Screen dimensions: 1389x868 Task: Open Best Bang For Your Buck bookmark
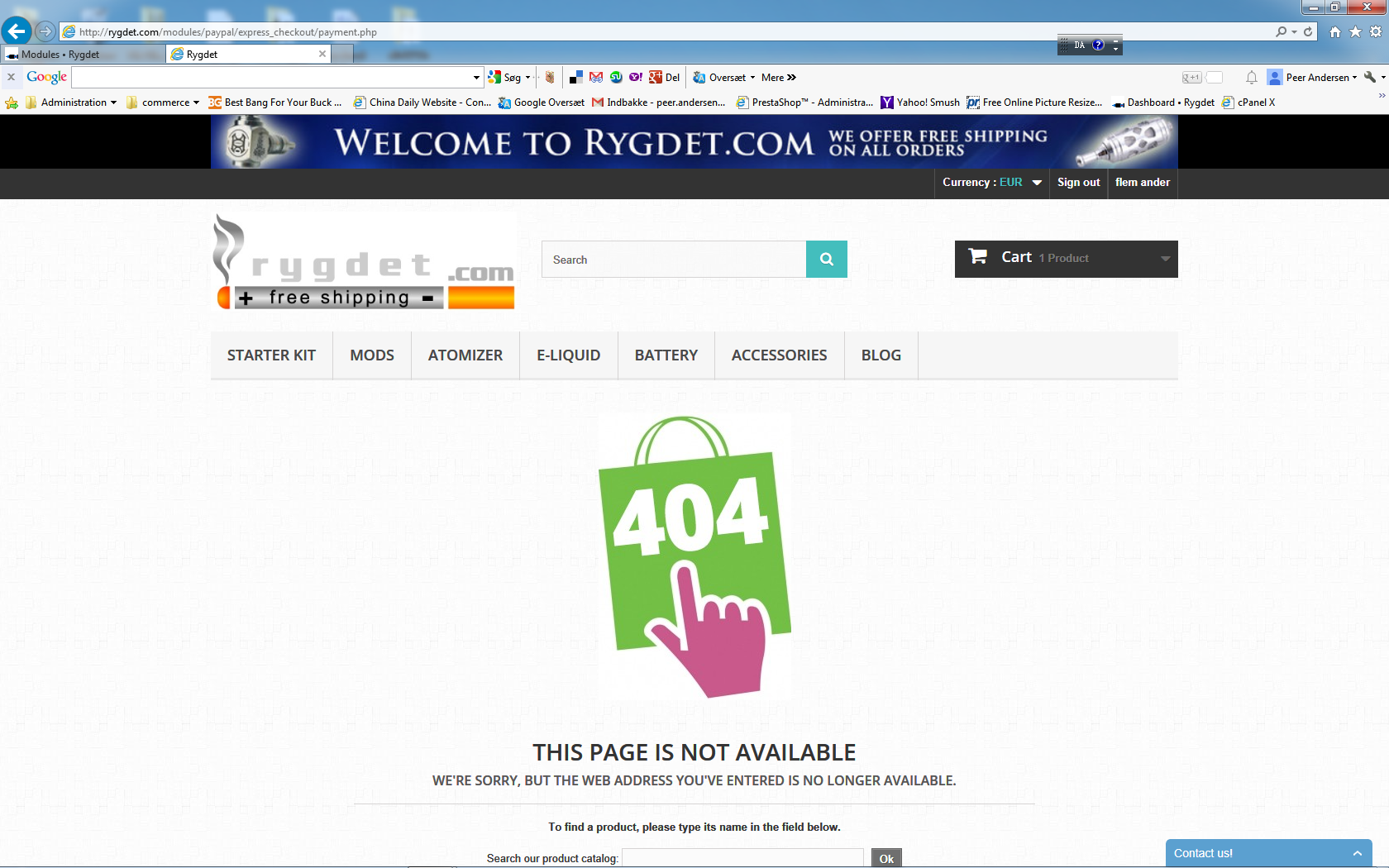pos(275,103)
